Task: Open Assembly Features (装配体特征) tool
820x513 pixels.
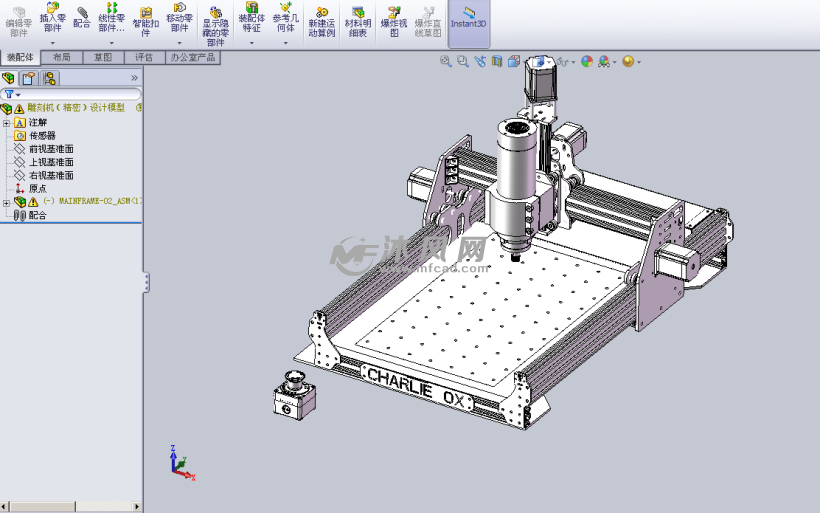Action: pos(252,17)
